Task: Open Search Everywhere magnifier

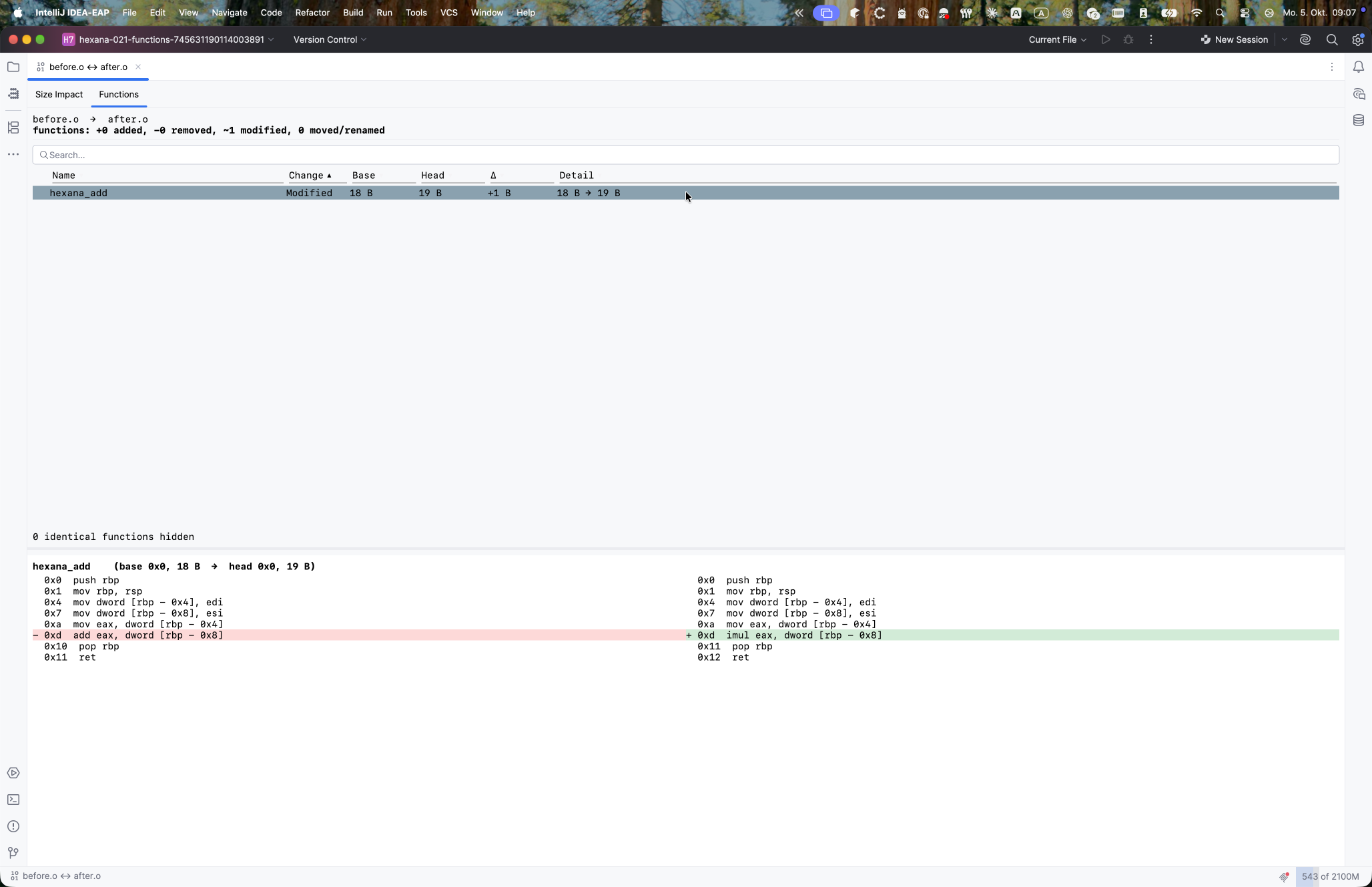Action: (x=1332, y=39)
